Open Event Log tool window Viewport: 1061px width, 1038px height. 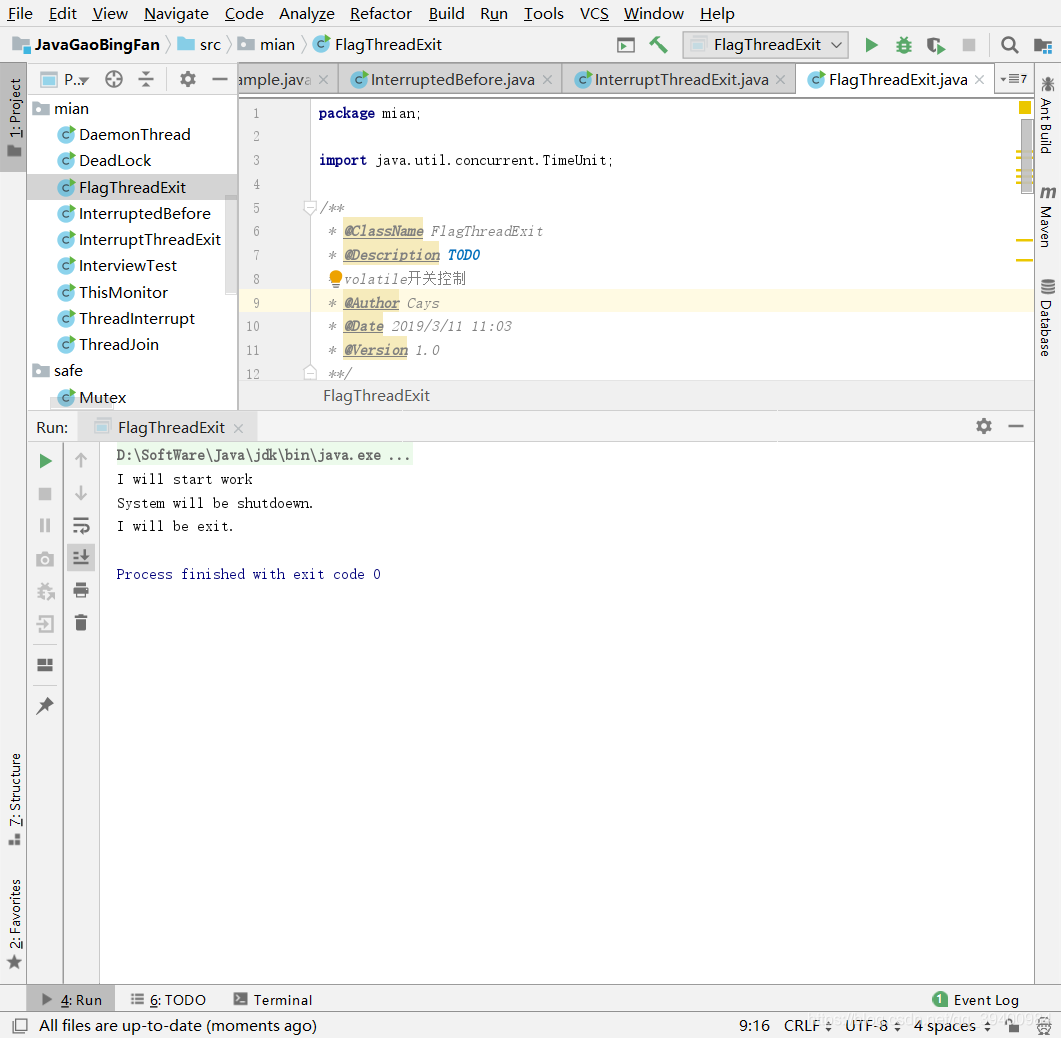[976, 1000]
